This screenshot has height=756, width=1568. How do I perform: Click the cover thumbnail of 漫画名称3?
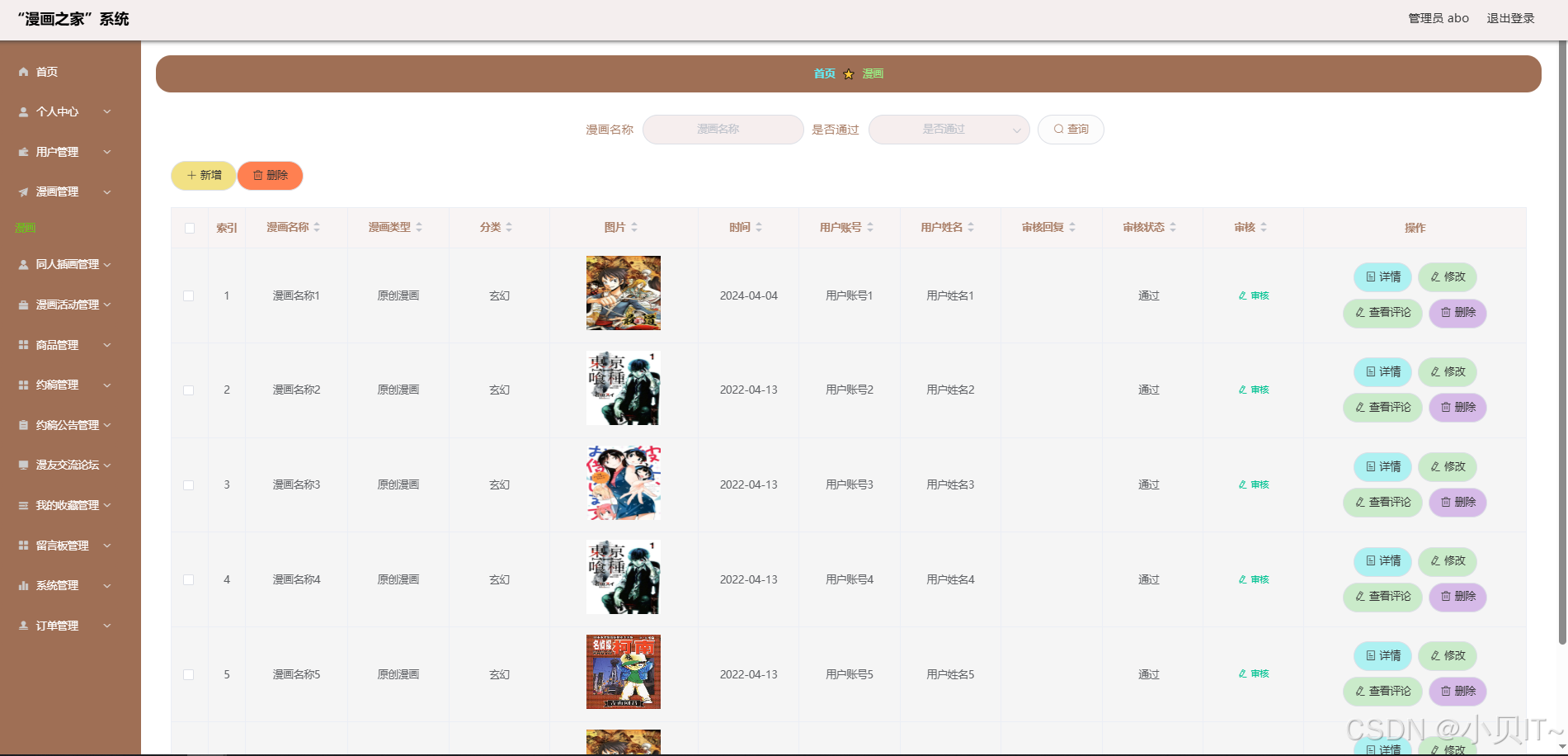[624, 483]
